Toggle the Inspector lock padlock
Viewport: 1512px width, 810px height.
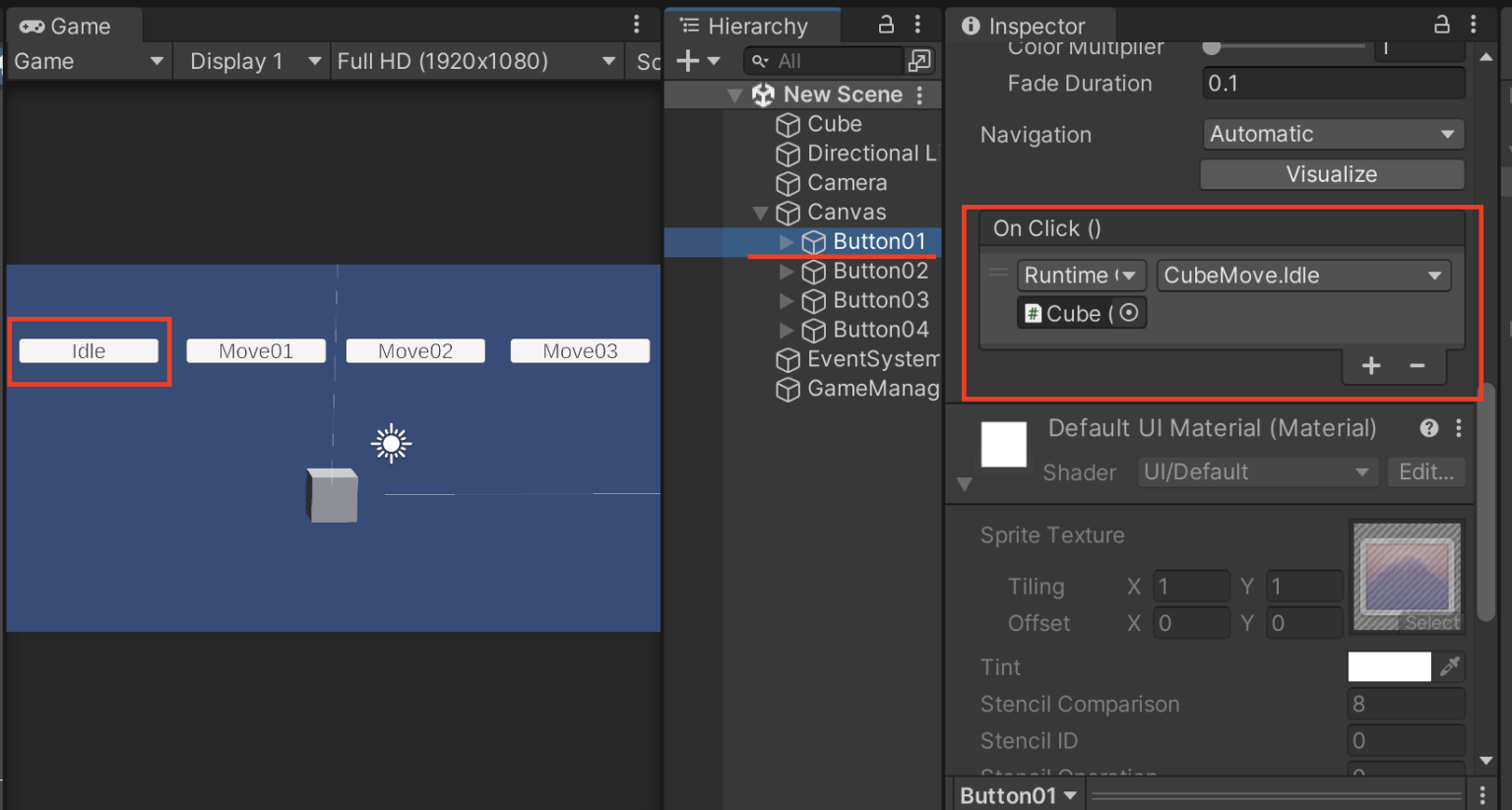coord(1441,25)
